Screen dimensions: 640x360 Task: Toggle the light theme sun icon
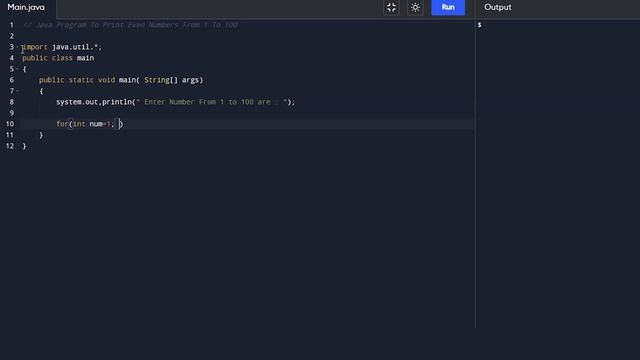[x=415, y=7]
